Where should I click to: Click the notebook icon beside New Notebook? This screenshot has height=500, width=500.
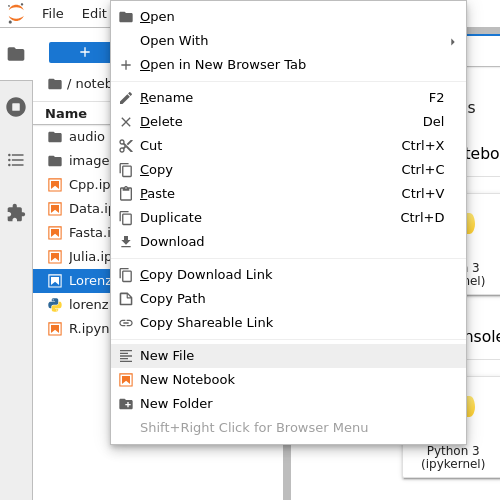pyautogui.click(x=126, y=380)
